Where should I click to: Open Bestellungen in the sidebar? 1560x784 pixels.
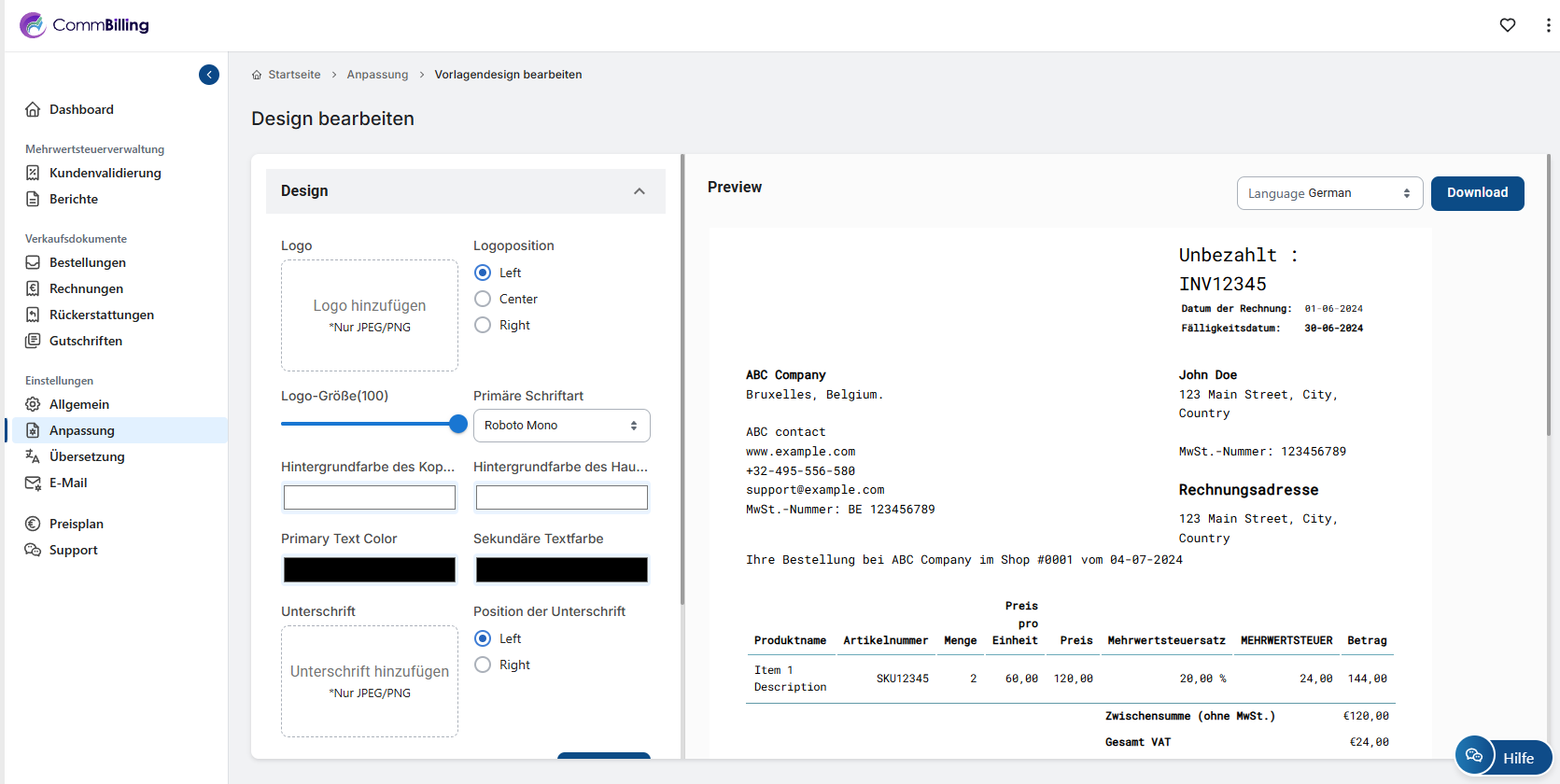88,262
